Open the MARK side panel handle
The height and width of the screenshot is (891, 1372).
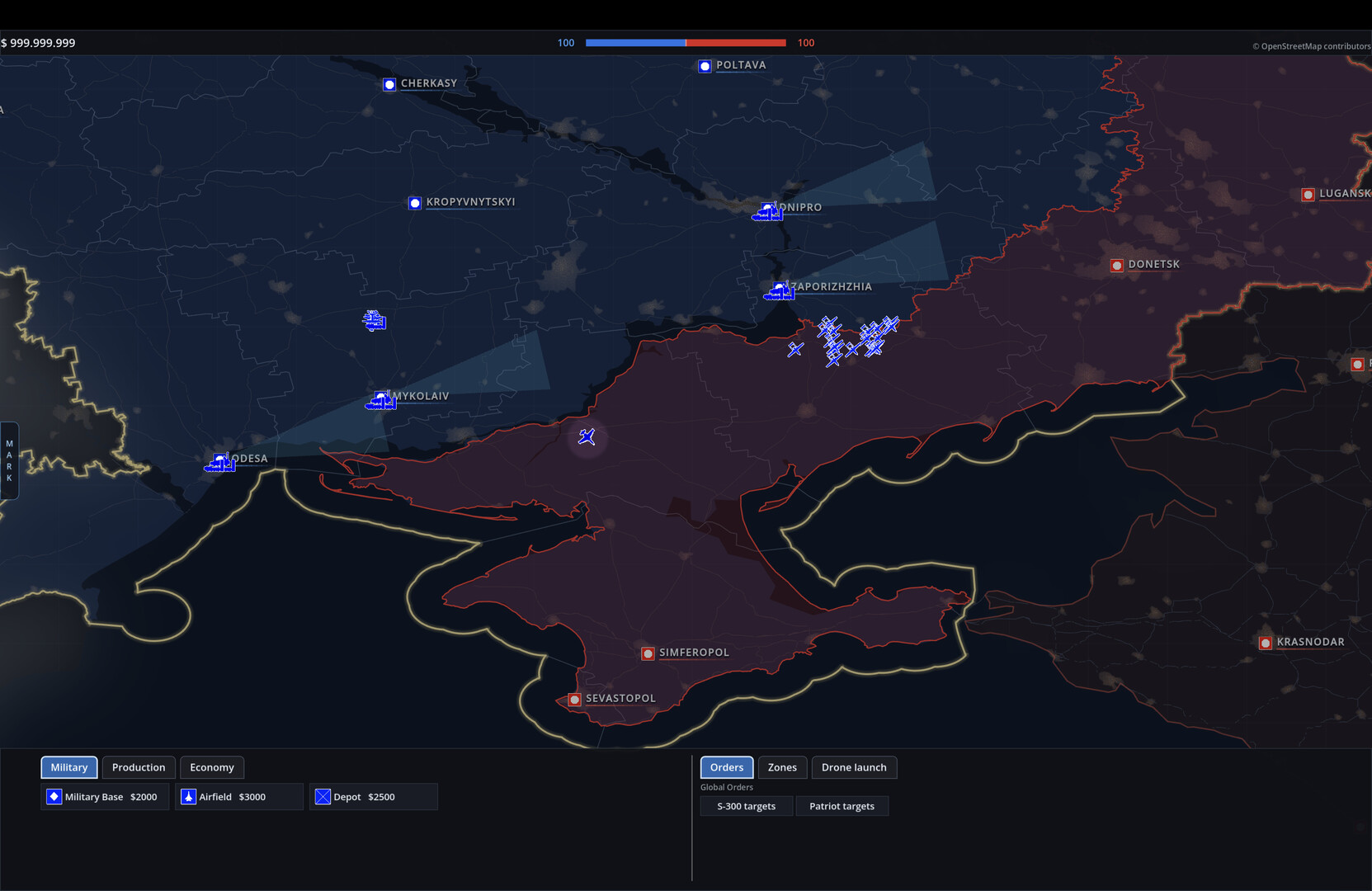tap(9, 461)
